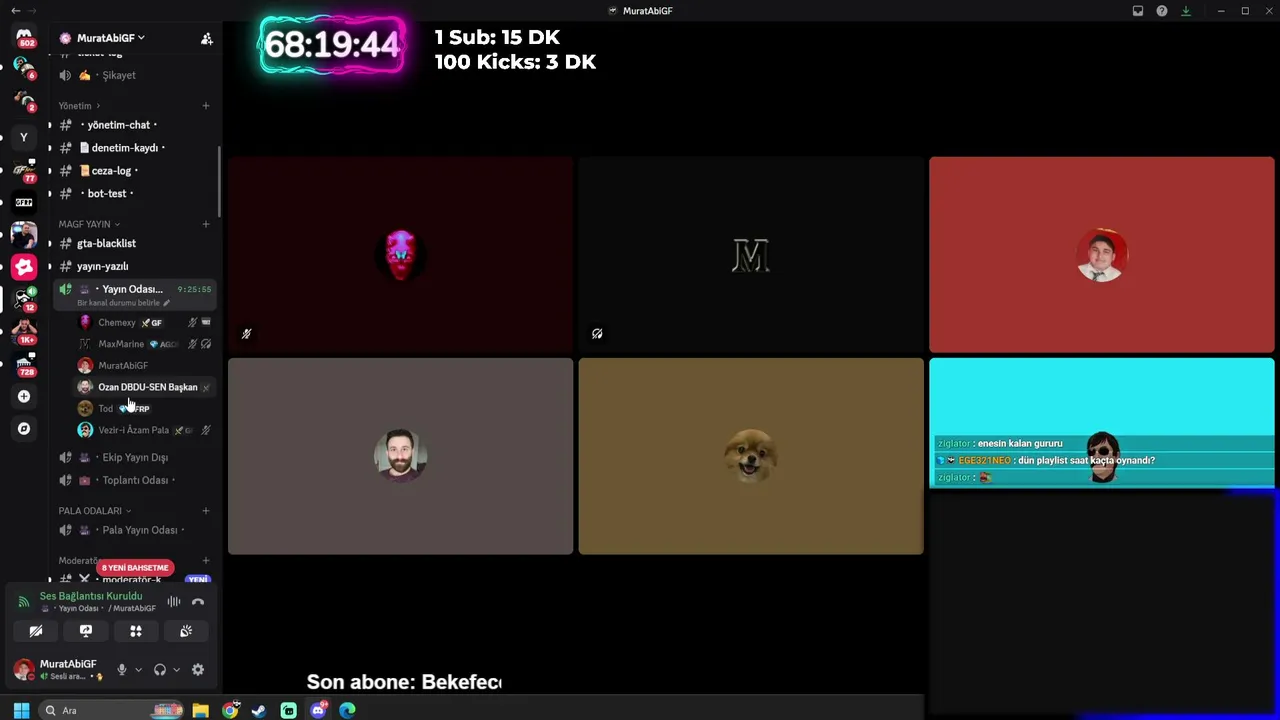This screenshot has height=720, width=1280.
Task: Open the server with the Y icon
Action: 24,137
